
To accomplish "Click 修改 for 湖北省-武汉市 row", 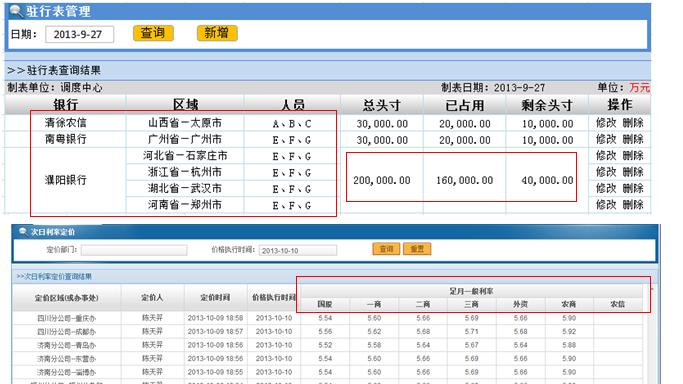I will tap(606, 188).
